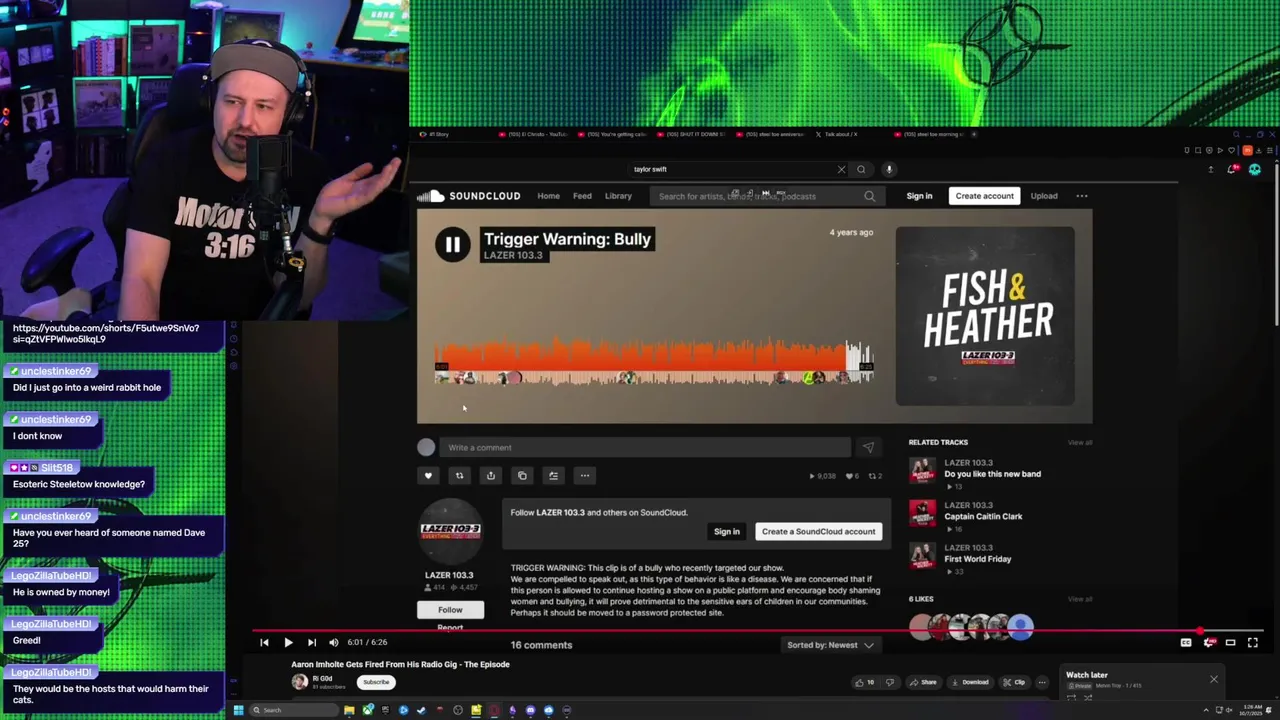1280x720 pixels.
Task: Send the comment with the paper-plane icon
Action: (x=867, y=447)
